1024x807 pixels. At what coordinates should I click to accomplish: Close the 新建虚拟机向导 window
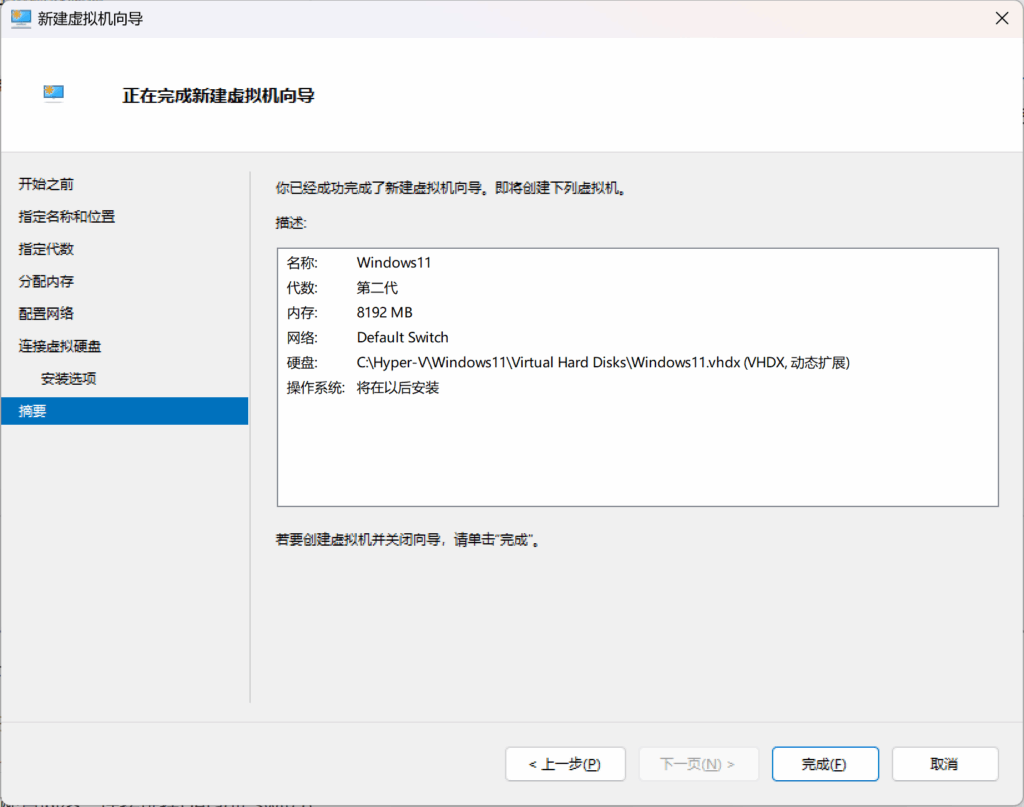[x=1001, y=18]
